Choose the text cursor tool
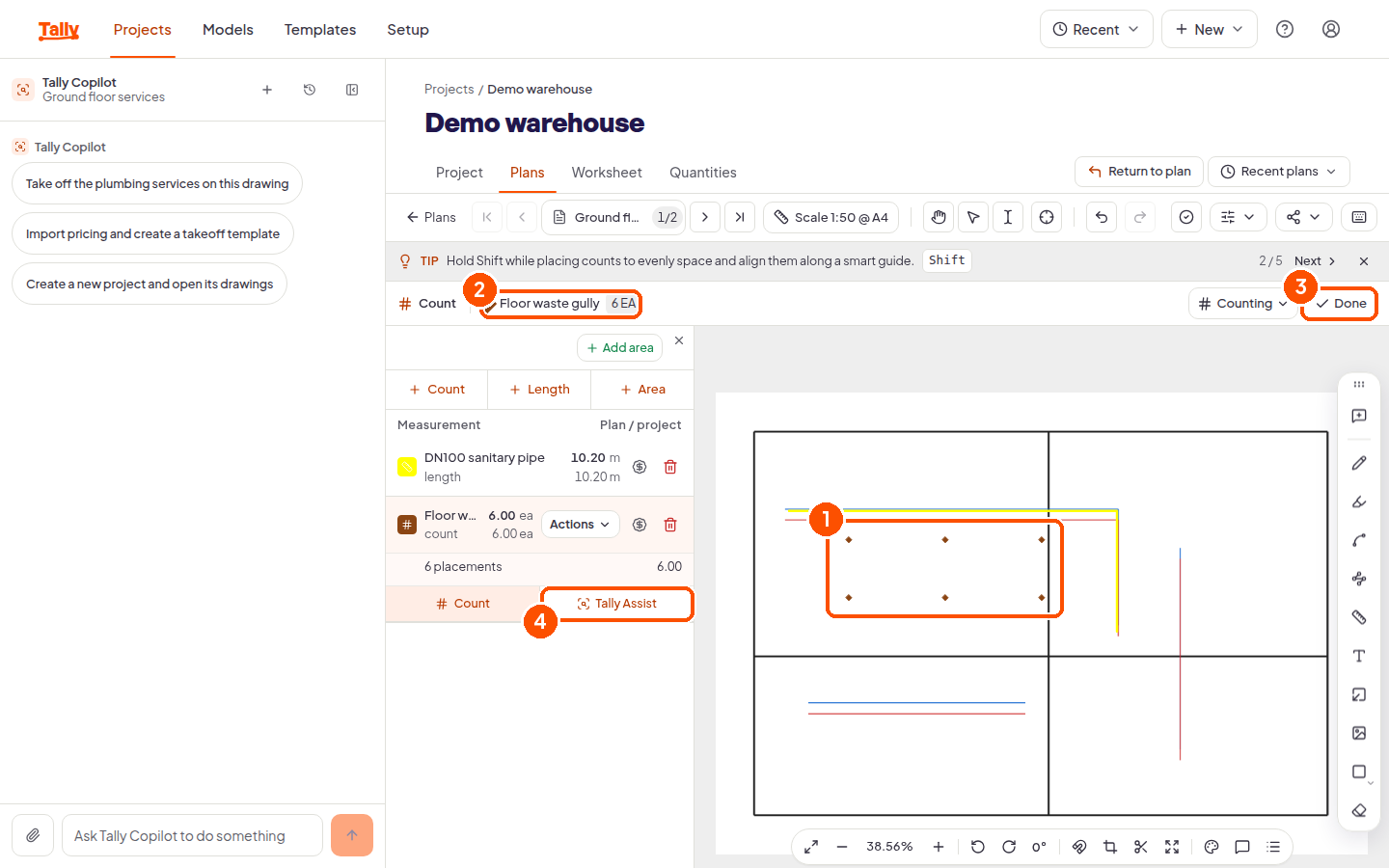The width and height of the screenshot is (1389, 868). (1008, 217)
